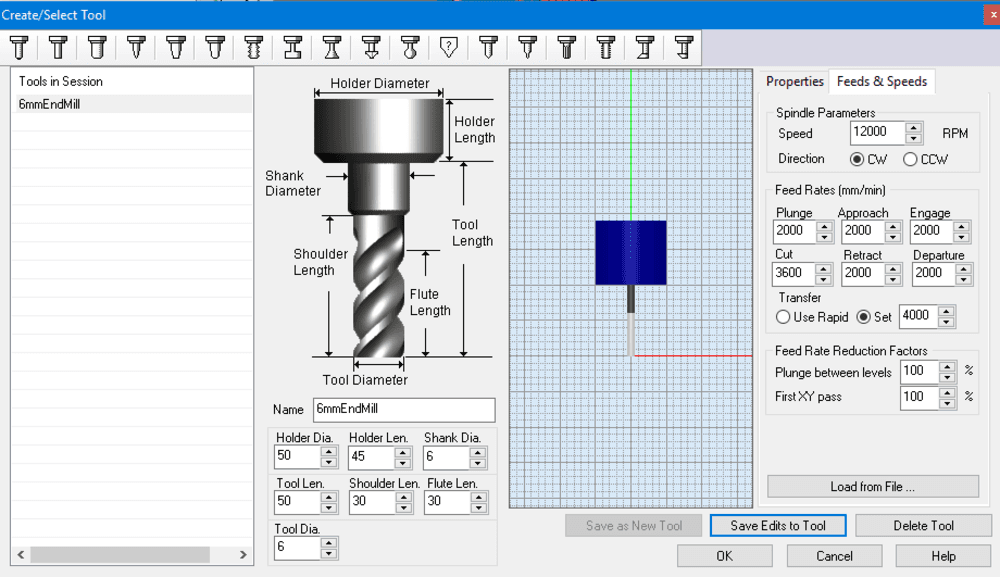Click the Cut feed rate value field

793,274
